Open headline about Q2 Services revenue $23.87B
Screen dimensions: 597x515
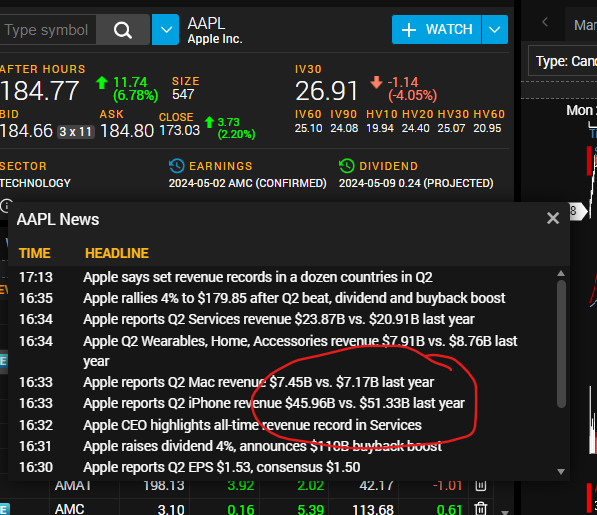279,319
